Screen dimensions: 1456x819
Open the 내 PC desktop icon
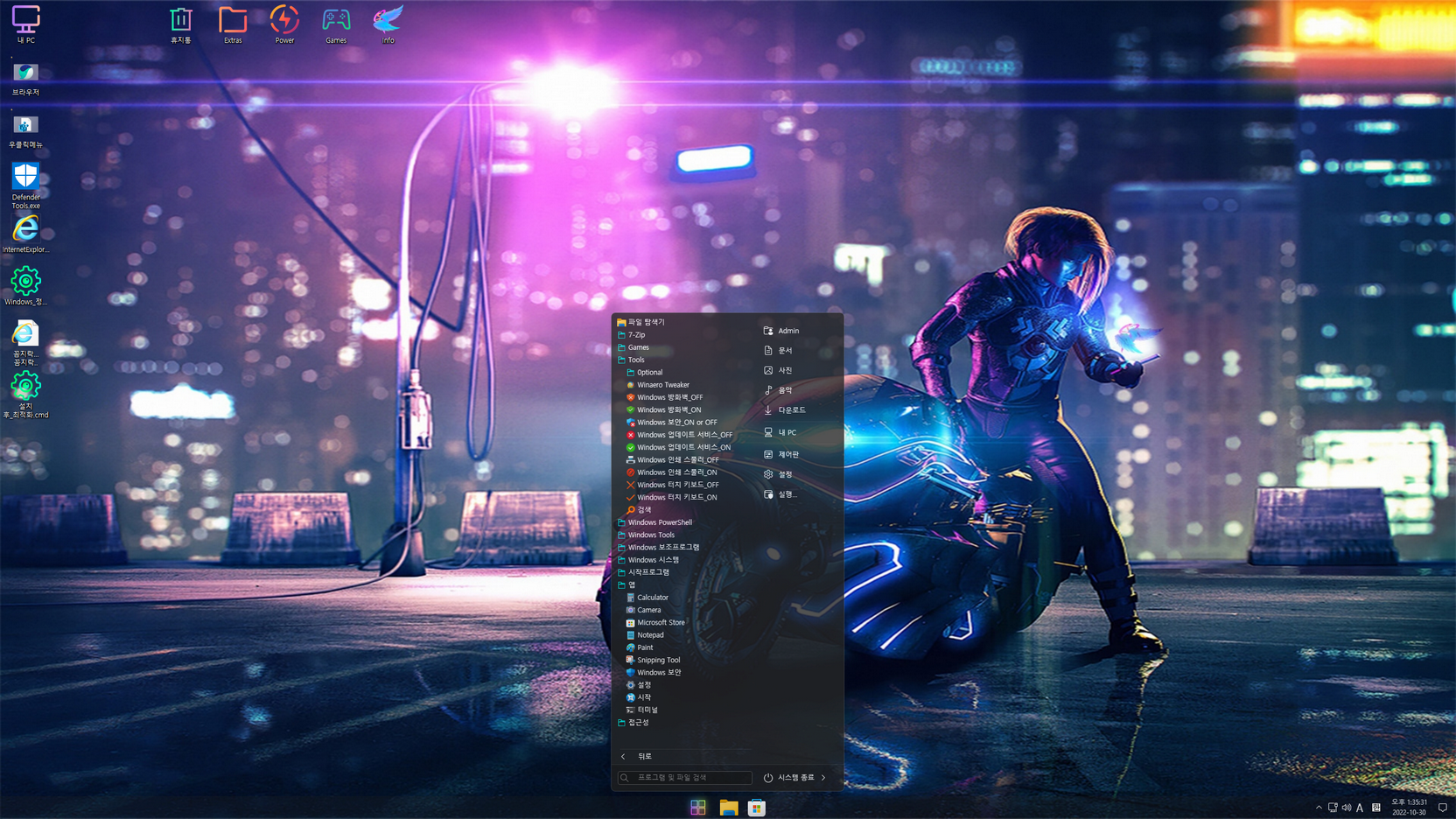click(25, 24)
